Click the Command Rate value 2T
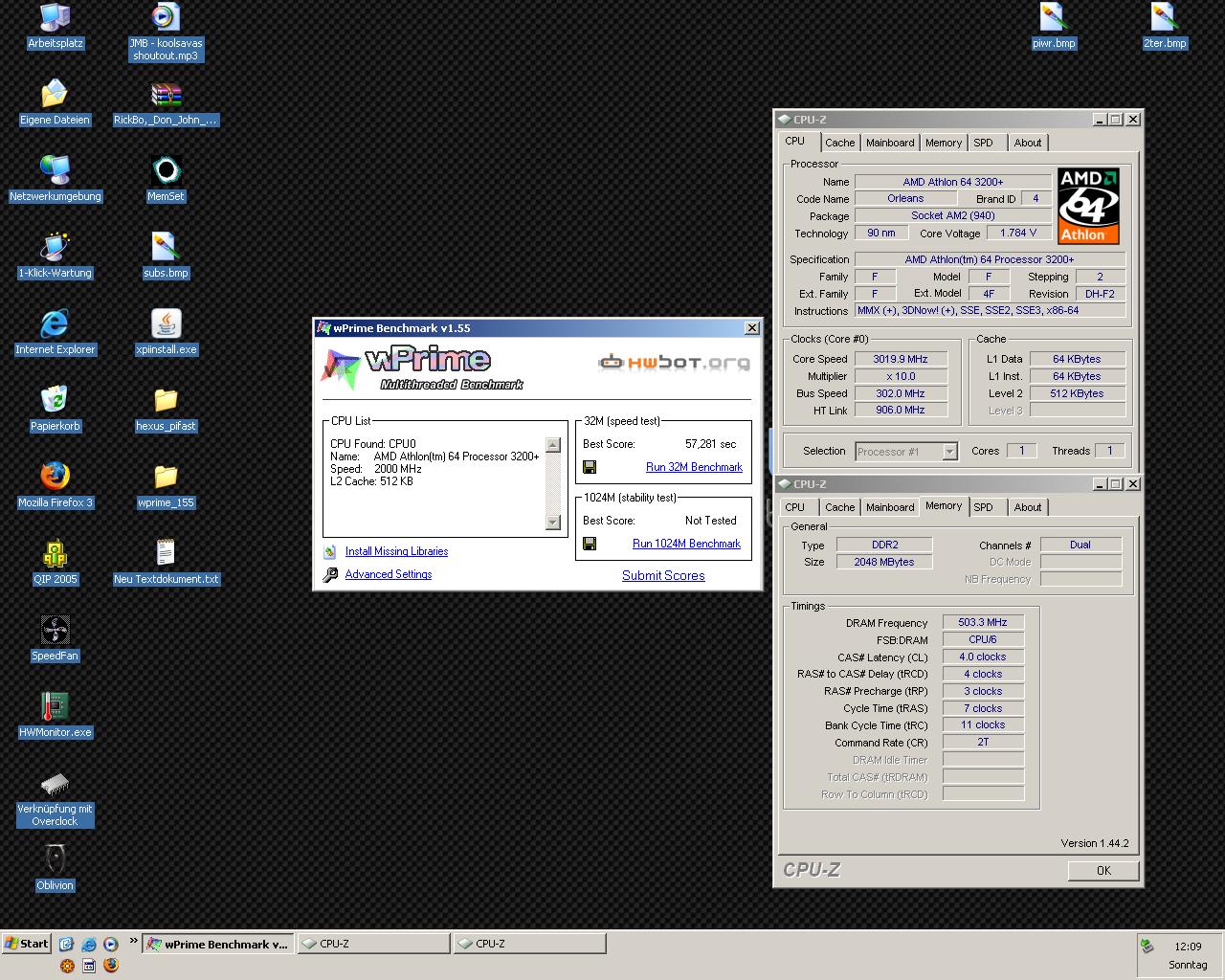Screen dimensions: 1225x980 click(983, 742)
